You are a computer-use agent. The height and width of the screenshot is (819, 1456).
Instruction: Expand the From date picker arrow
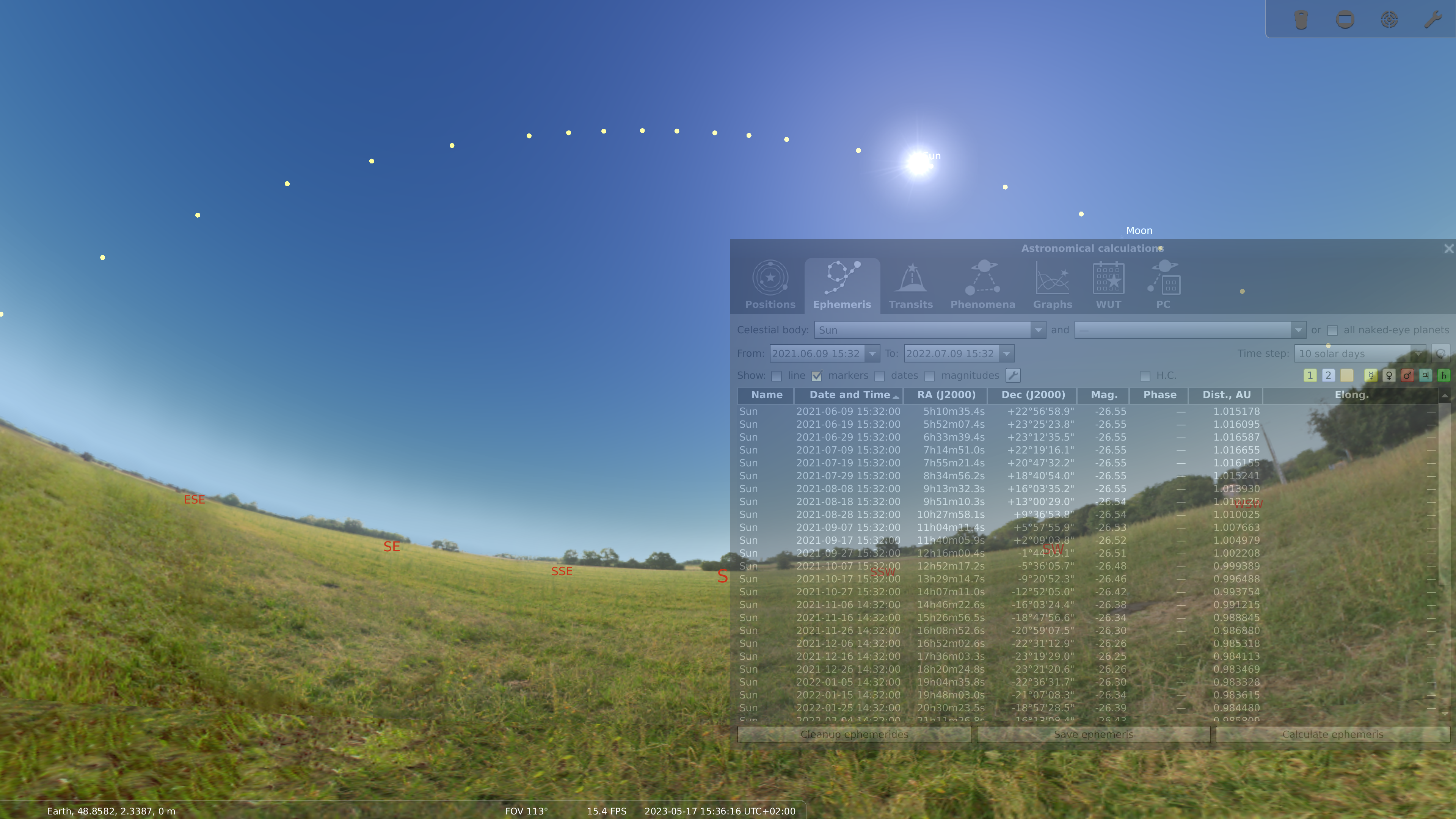click(x=873, y=354)
